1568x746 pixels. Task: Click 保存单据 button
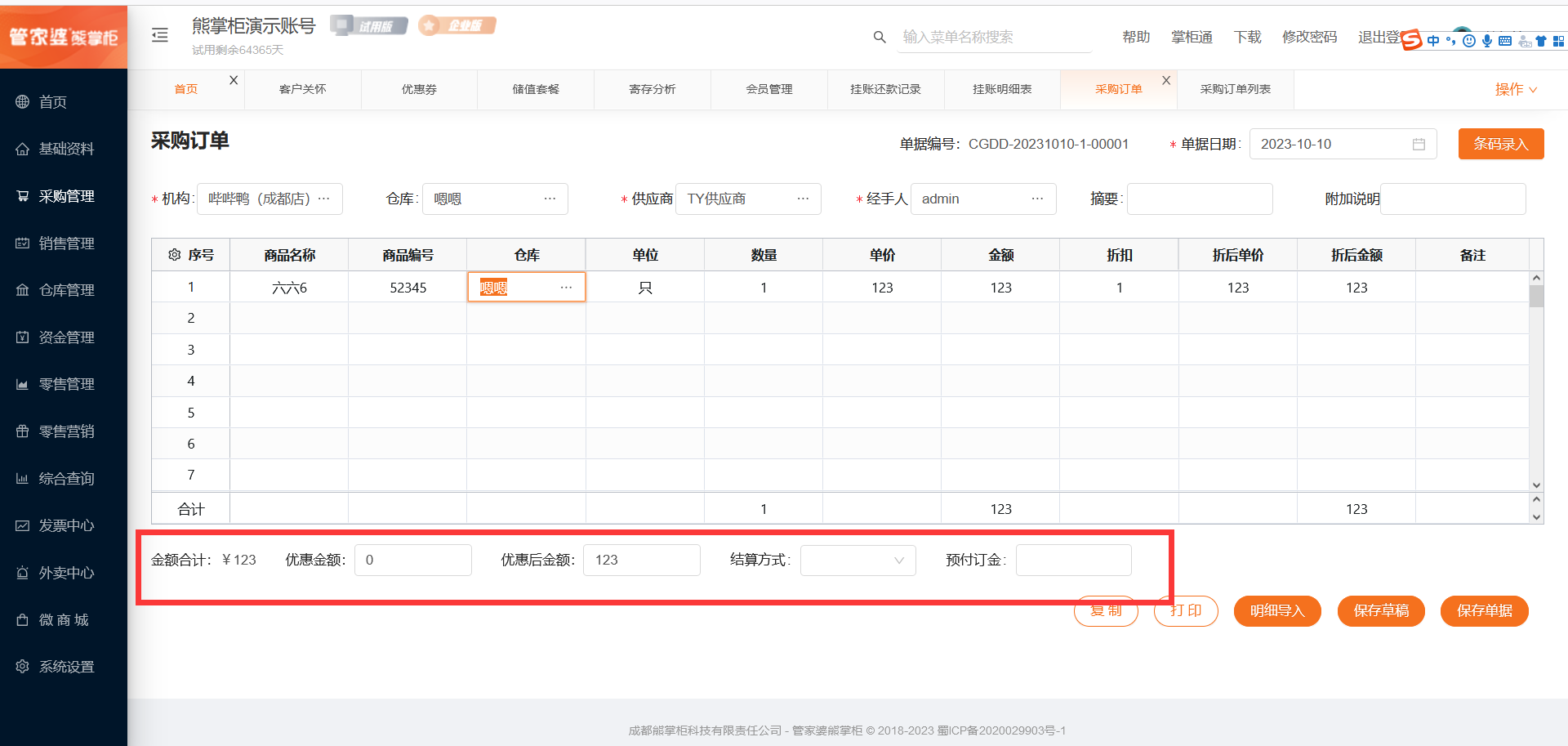click(1485, 611)
